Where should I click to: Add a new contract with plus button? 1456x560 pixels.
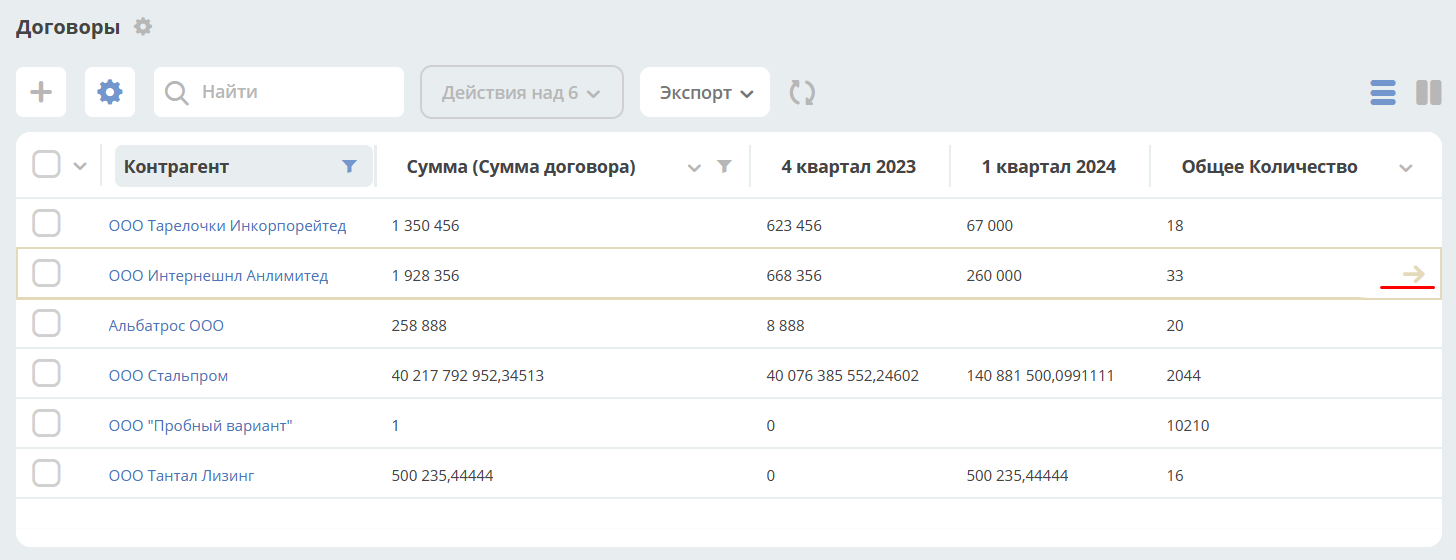point(41,92)
